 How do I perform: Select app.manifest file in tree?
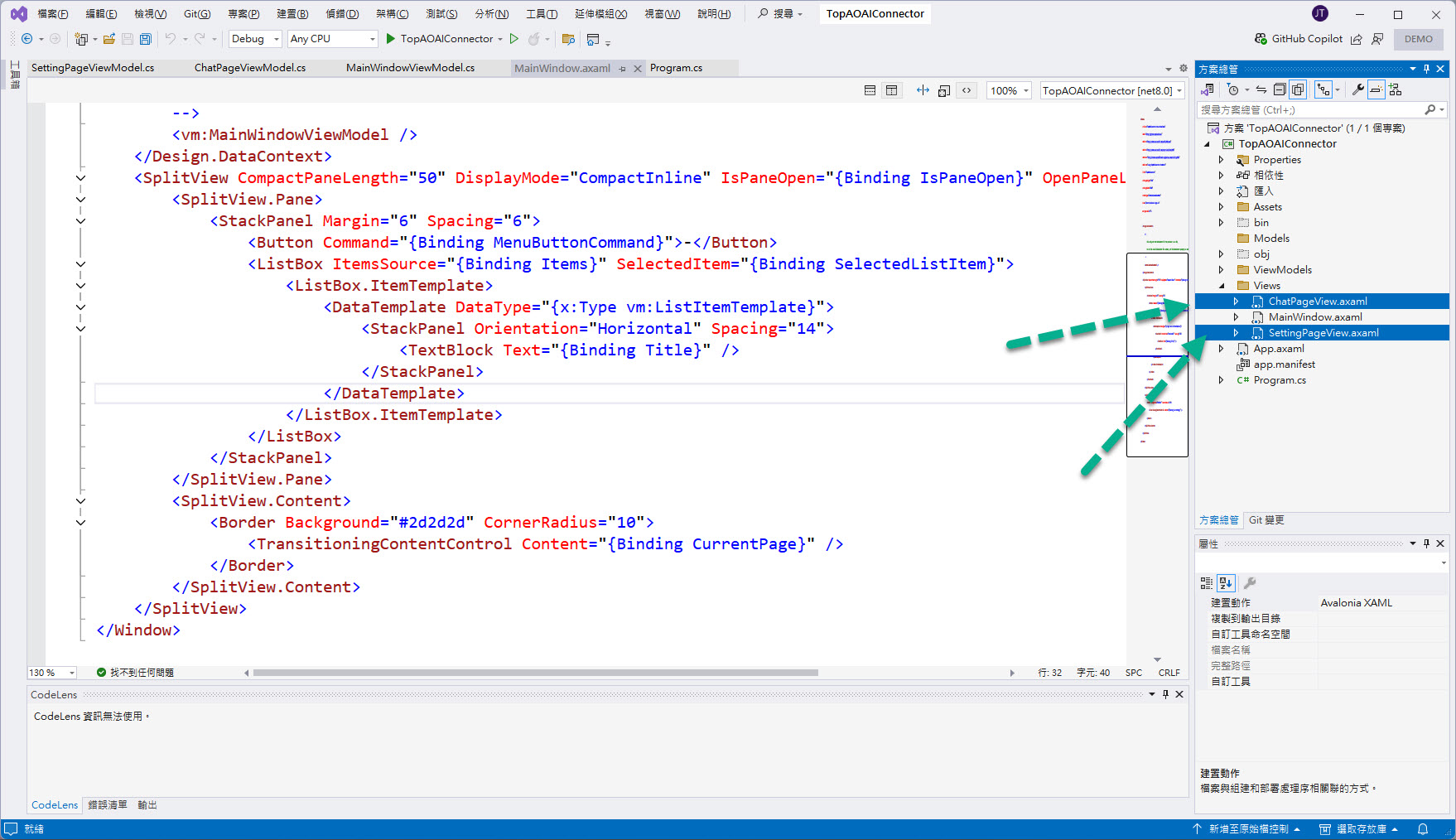(x=1284, y=364)
